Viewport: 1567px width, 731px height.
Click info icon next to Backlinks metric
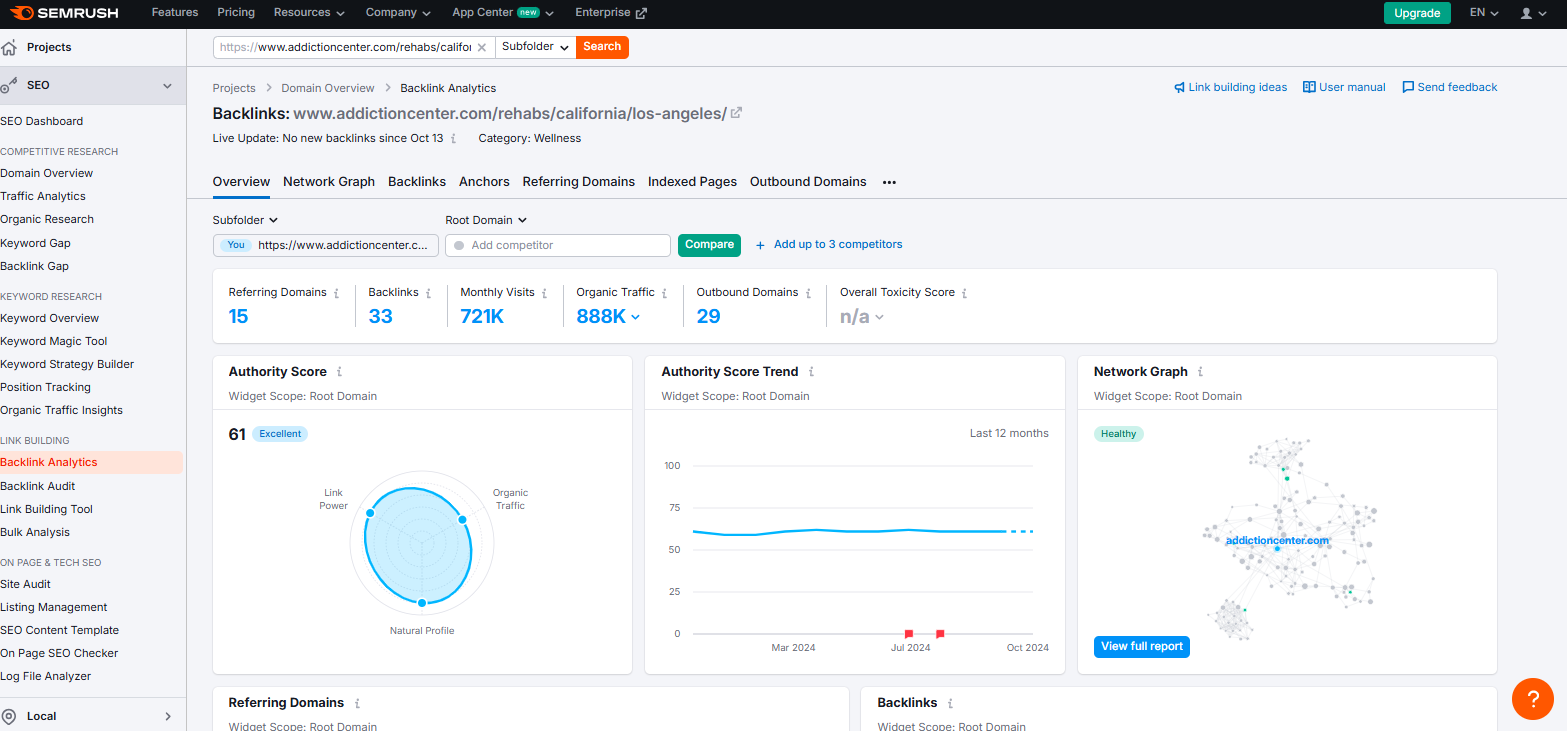tap(428, 293)
